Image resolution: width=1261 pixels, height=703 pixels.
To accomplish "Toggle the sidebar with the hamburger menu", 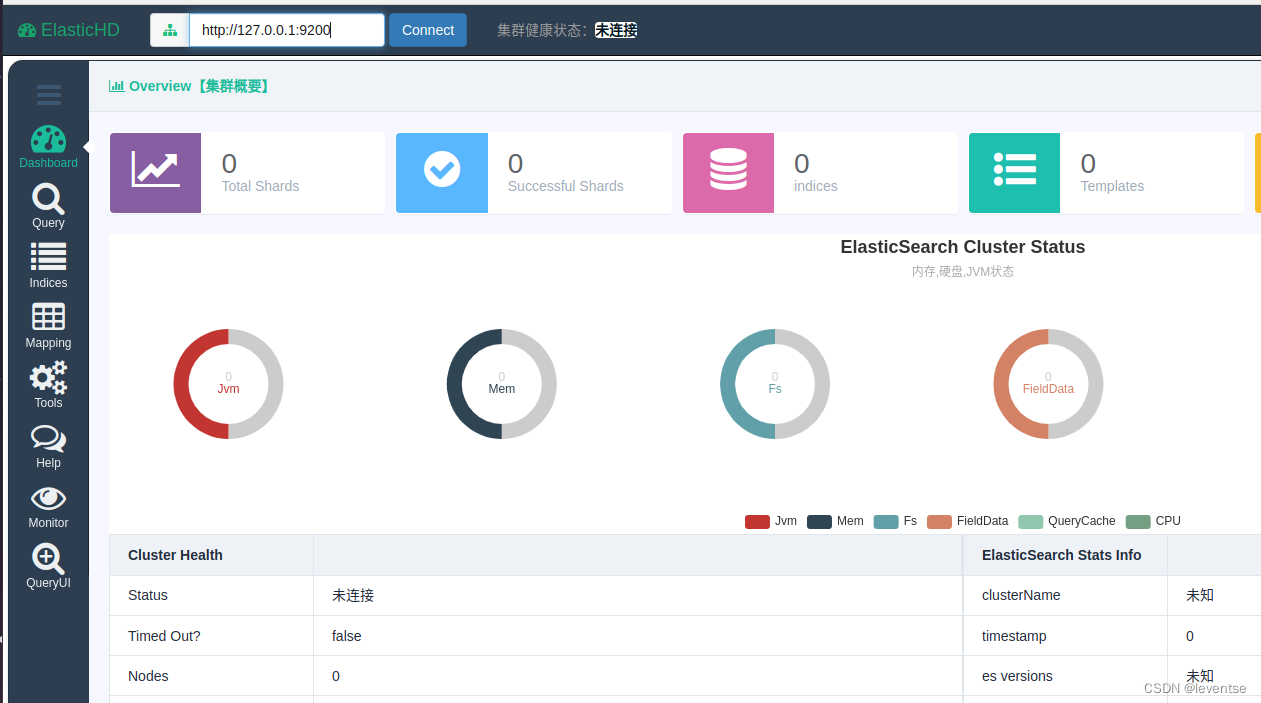I will [x=48, y=95].
